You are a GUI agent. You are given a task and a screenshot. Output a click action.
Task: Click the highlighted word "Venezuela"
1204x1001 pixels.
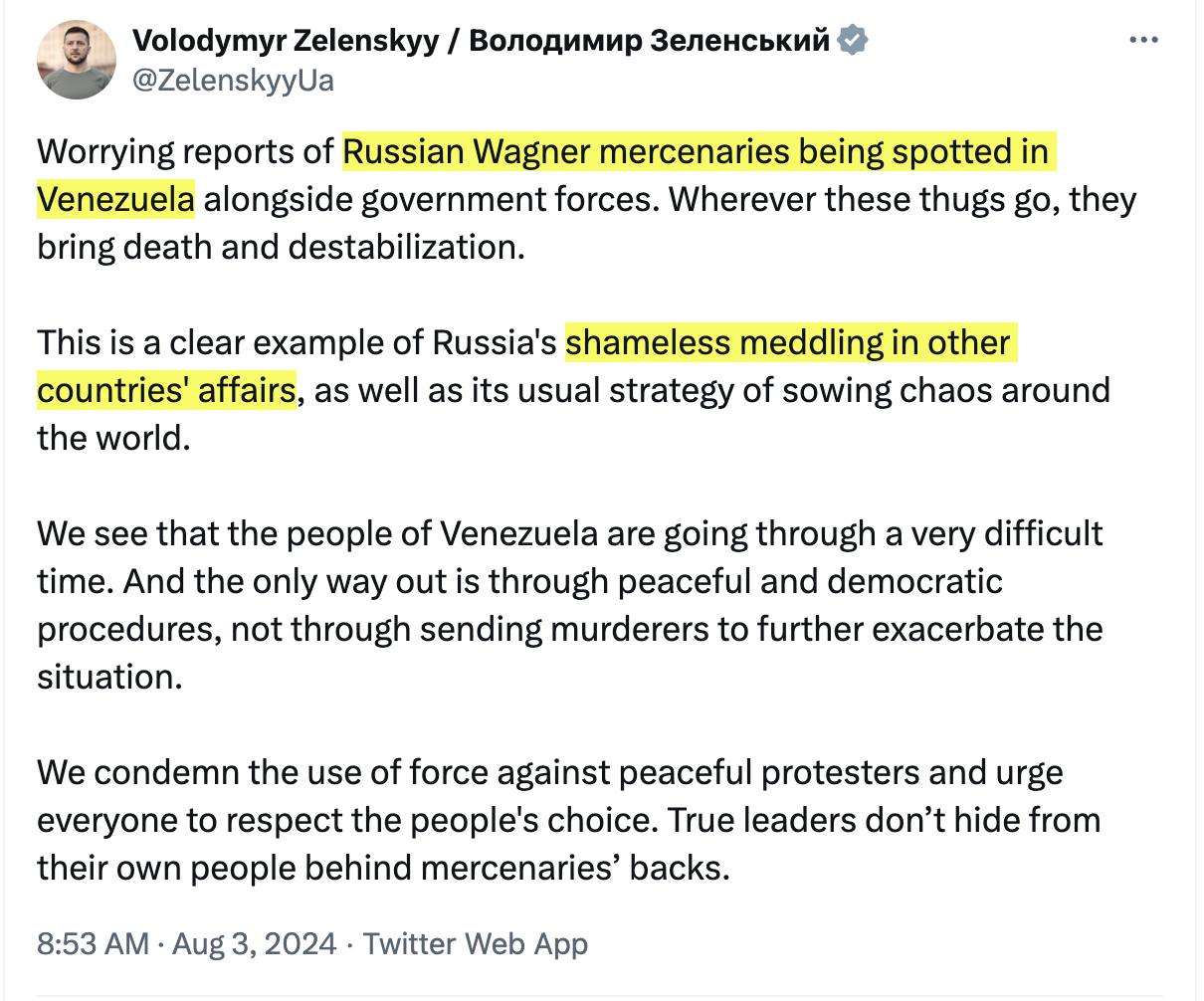(x=115, y=200)
